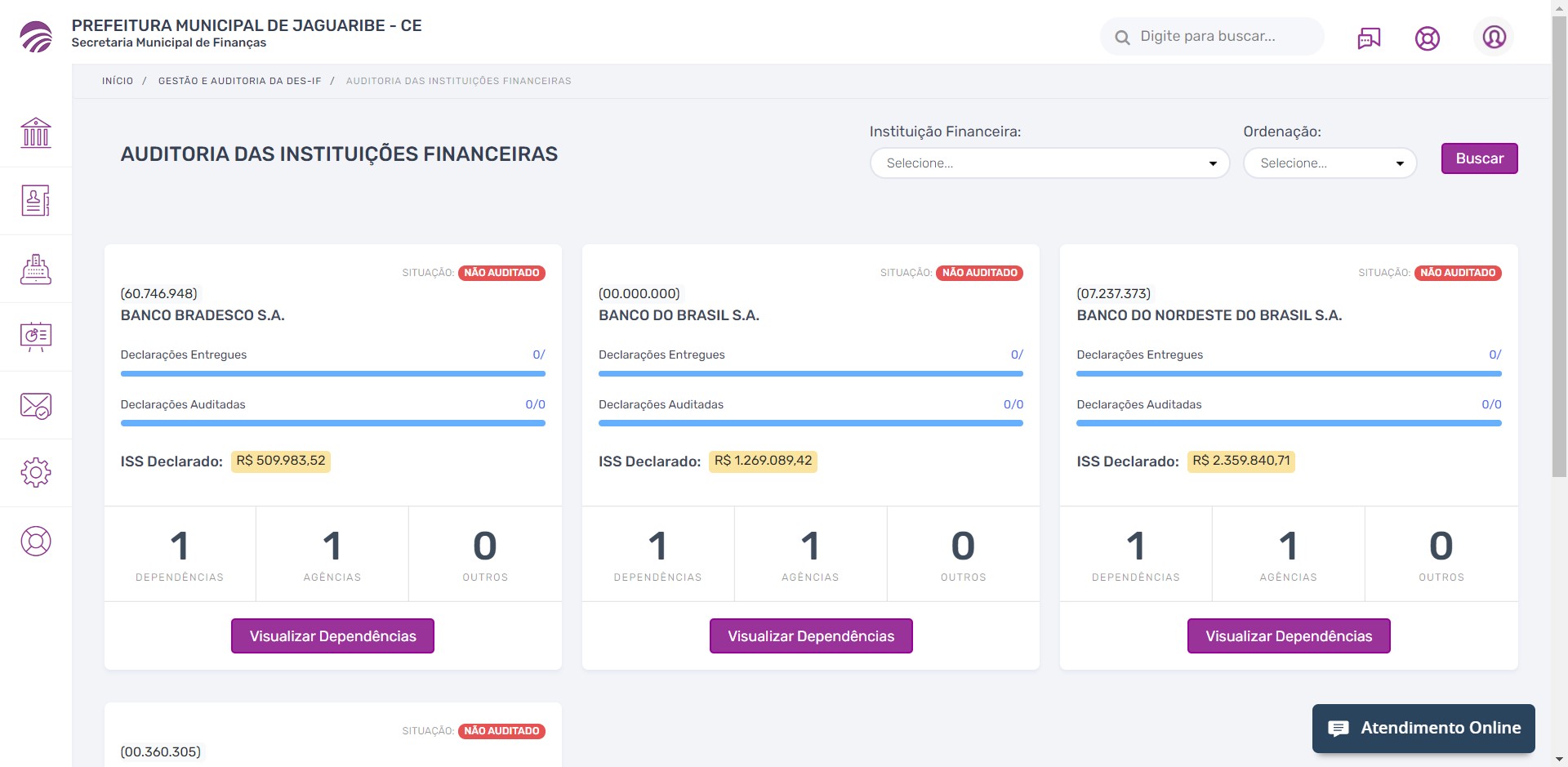Open the presentation chart sidebar icon
Viewport: 1568px width, 767px height.
click(36, 337)
